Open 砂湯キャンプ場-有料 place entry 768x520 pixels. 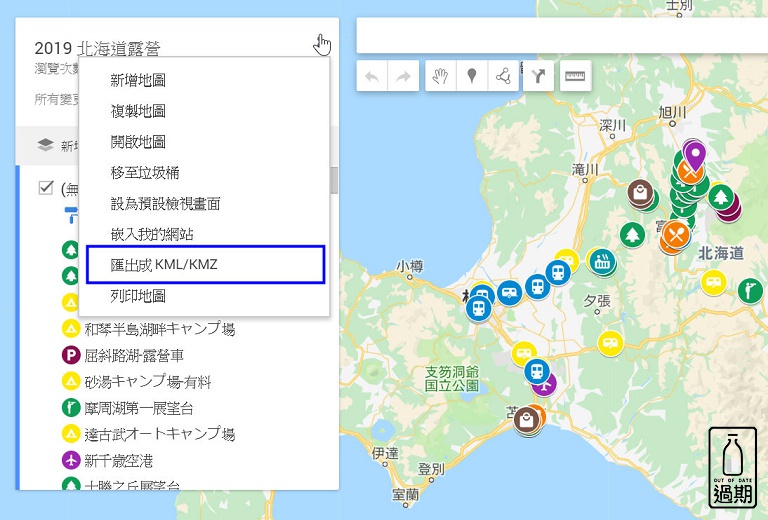coord(148,381)
